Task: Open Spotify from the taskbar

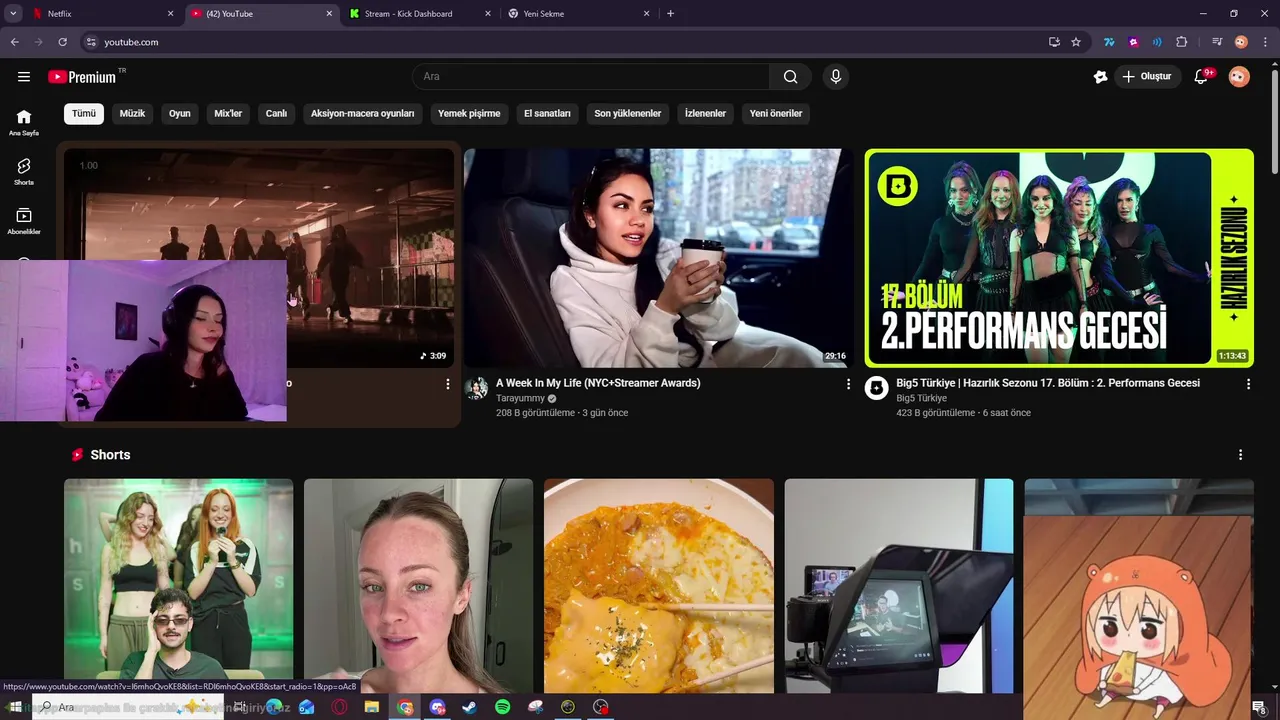Action: [x=502, y=707]
